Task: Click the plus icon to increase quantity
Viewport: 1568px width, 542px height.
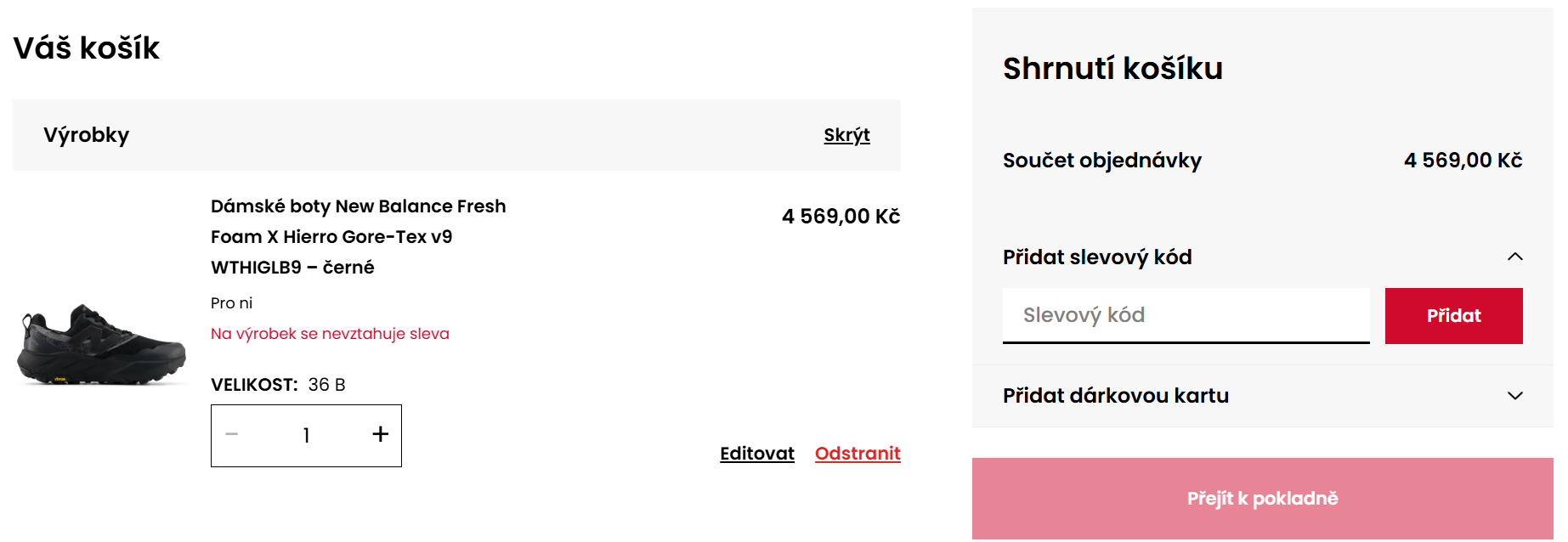Action: [x=380, y=435]
